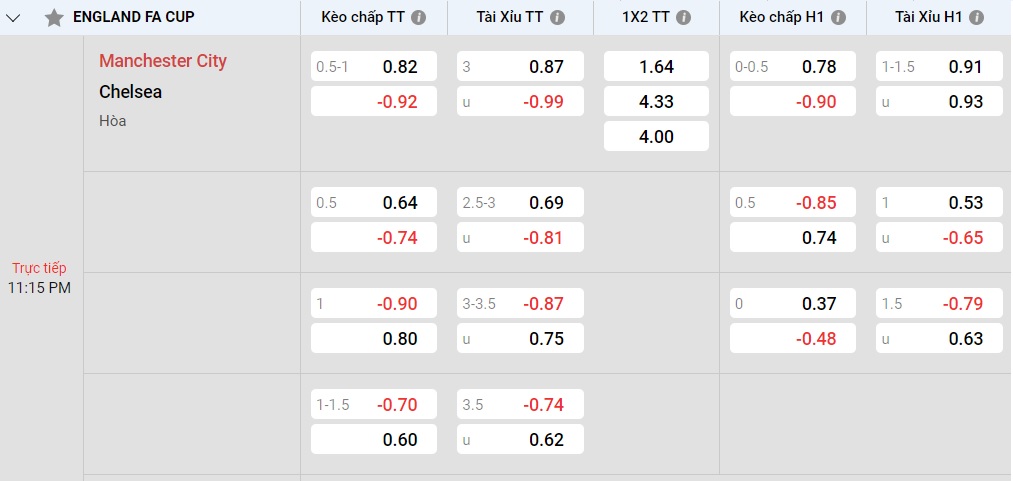
Task: Pick Chelsea win odds 4.33
Action: tap(656, 101)
